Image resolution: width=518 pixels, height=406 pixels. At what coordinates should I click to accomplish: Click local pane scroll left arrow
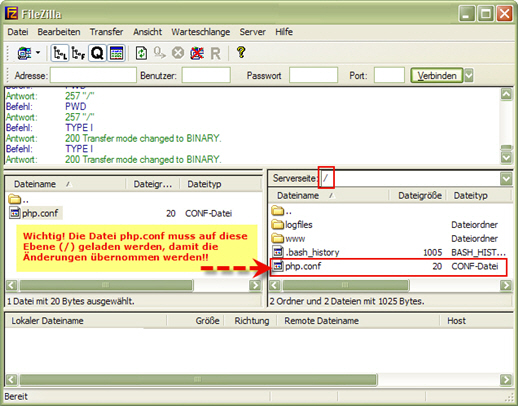[x=11, y=285]
